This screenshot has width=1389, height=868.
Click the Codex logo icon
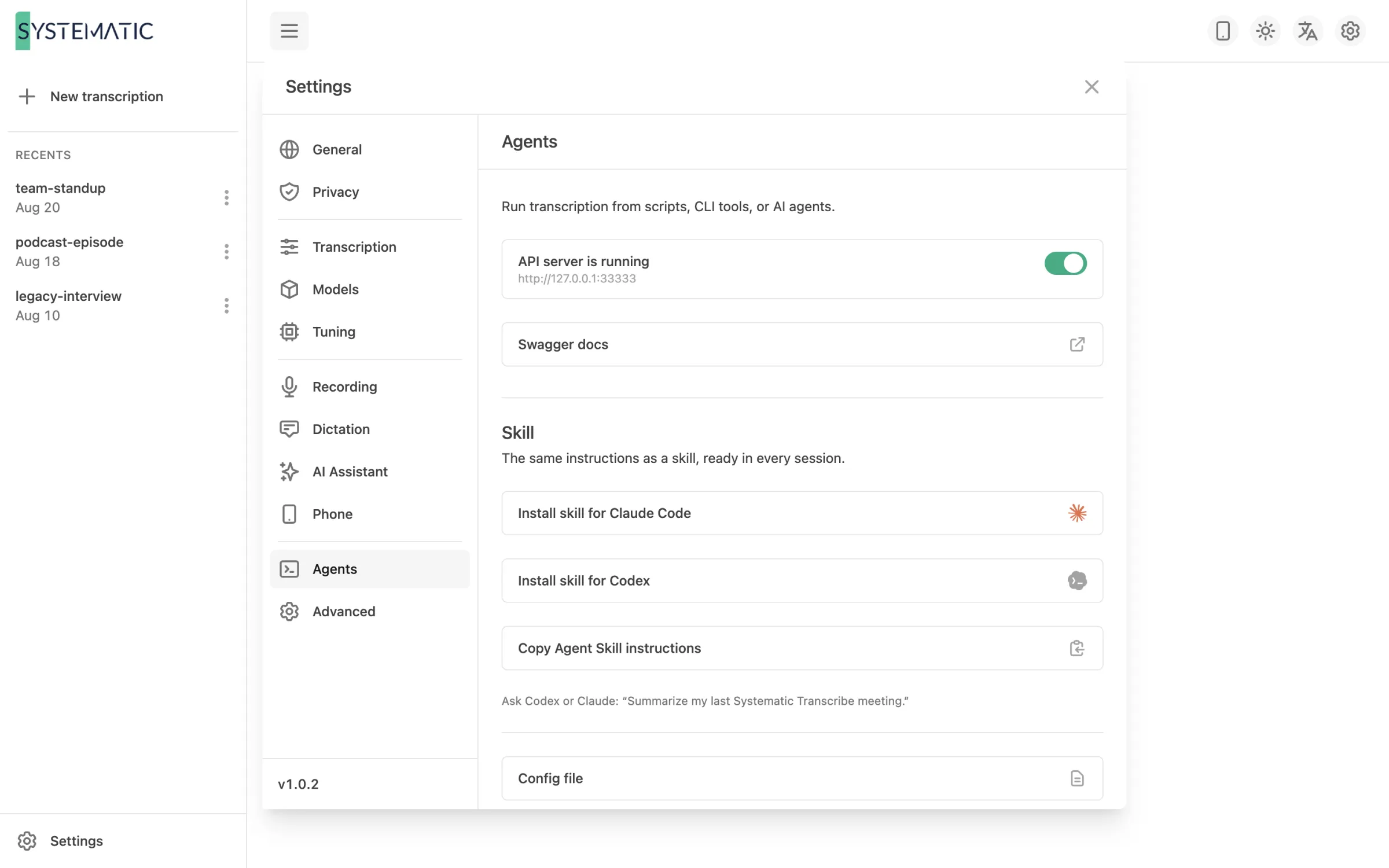pyautogui.click(x=1076, y=580)
